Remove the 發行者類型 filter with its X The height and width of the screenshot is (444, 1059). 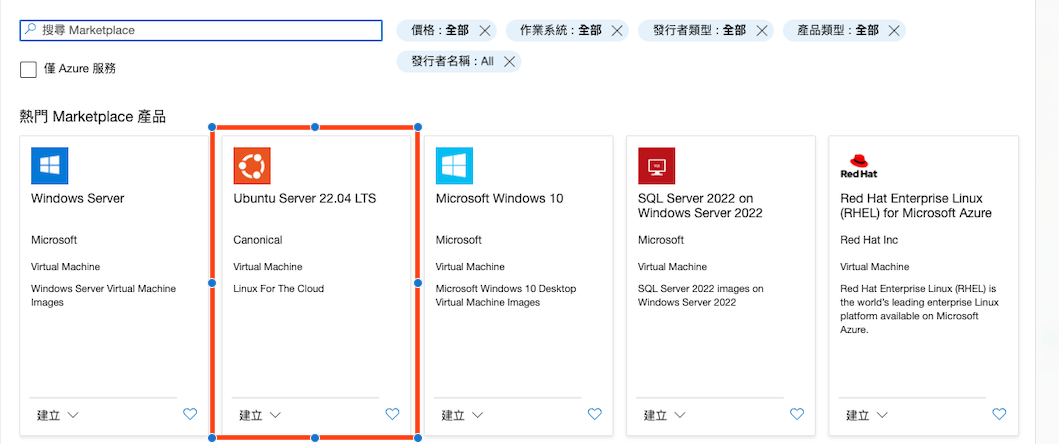click(761, 30)
